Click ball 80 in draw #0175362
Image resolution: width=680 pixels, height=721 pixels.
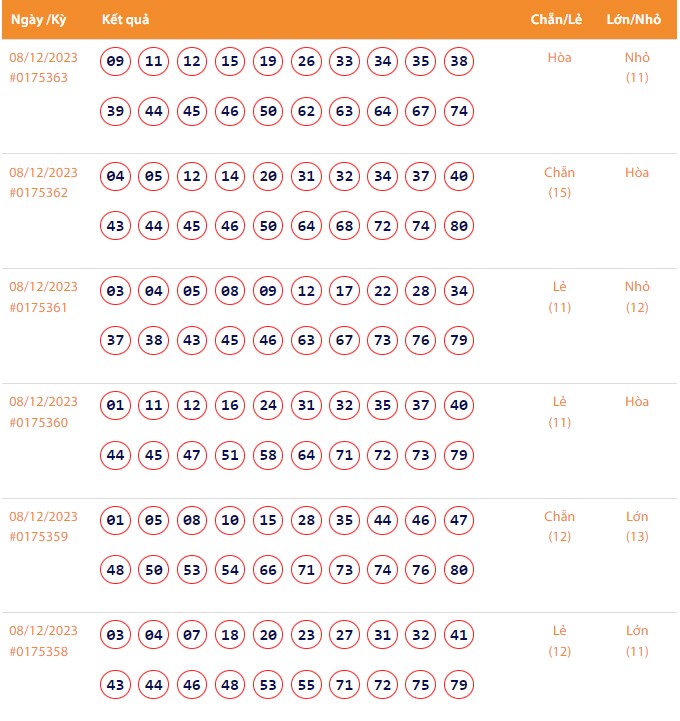tap(459, 226)
